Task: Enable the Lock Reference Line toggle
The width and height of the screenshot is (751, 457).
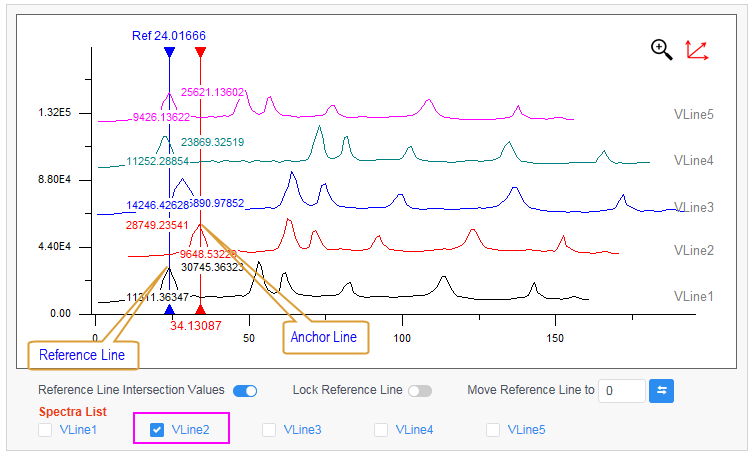Action: tap(420, 390)
